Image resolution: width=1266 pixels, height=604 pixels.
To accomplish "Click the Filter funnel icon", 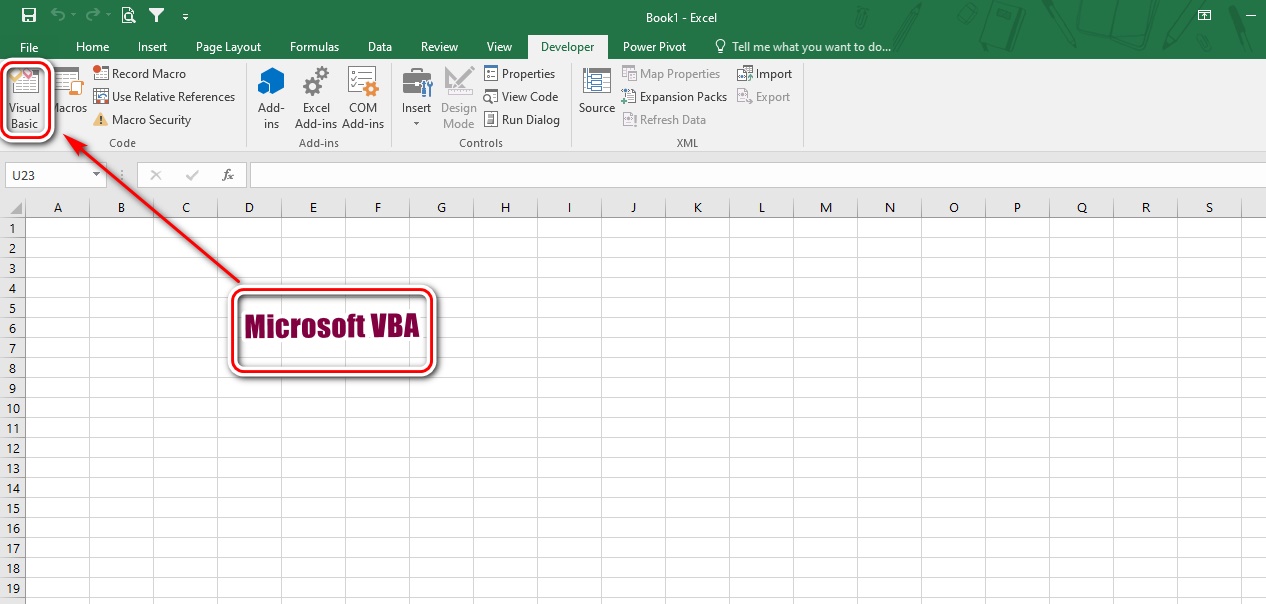I will (x=157, y=16).
